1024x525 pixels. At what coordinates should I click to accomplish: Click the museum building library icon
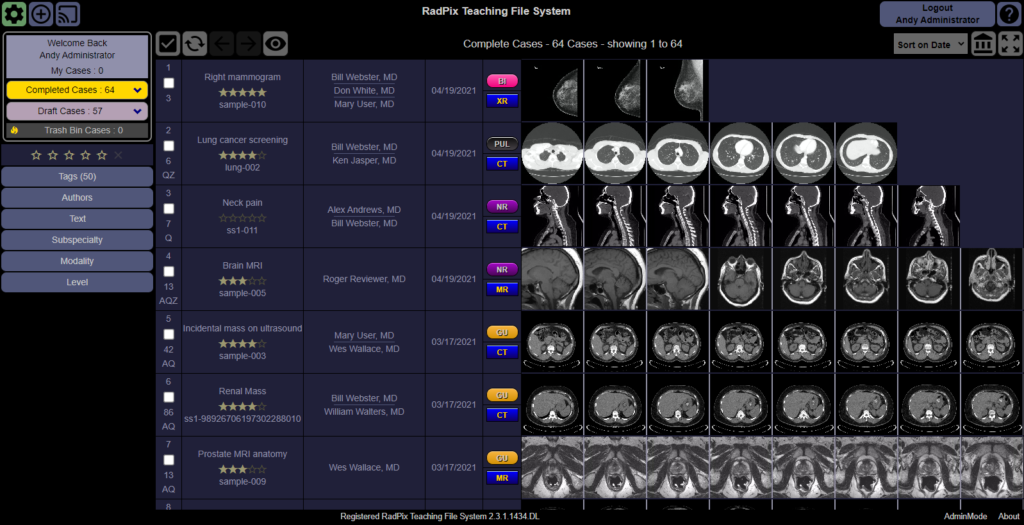click(x=984, y=44)
